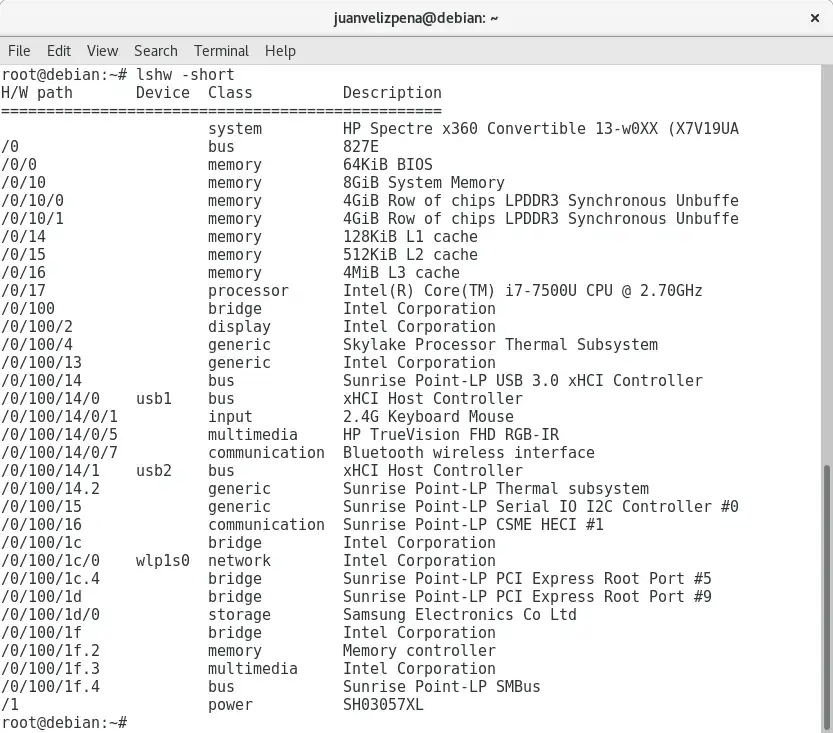Click the system class entry
This screenshot has height=733, width=833.
pos(235,129)
